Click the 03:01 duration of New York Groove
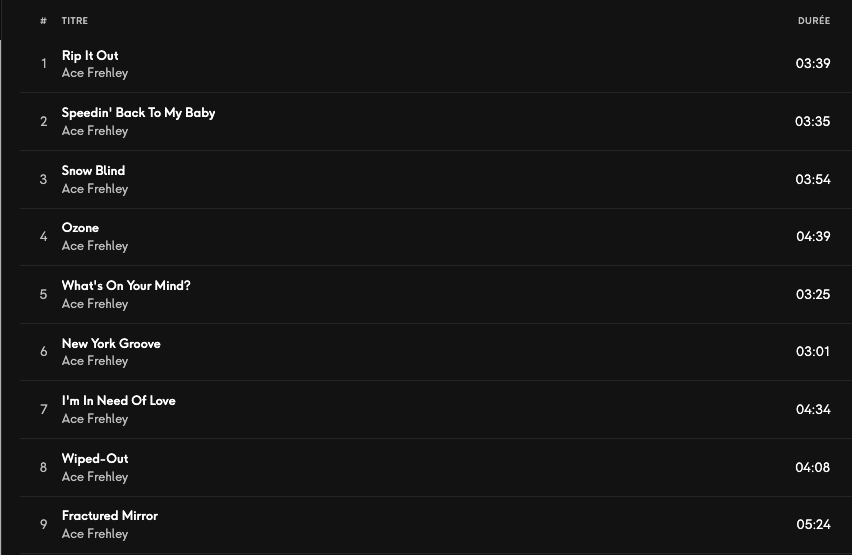Screen dimensions: 852x555 pos(813,352)
